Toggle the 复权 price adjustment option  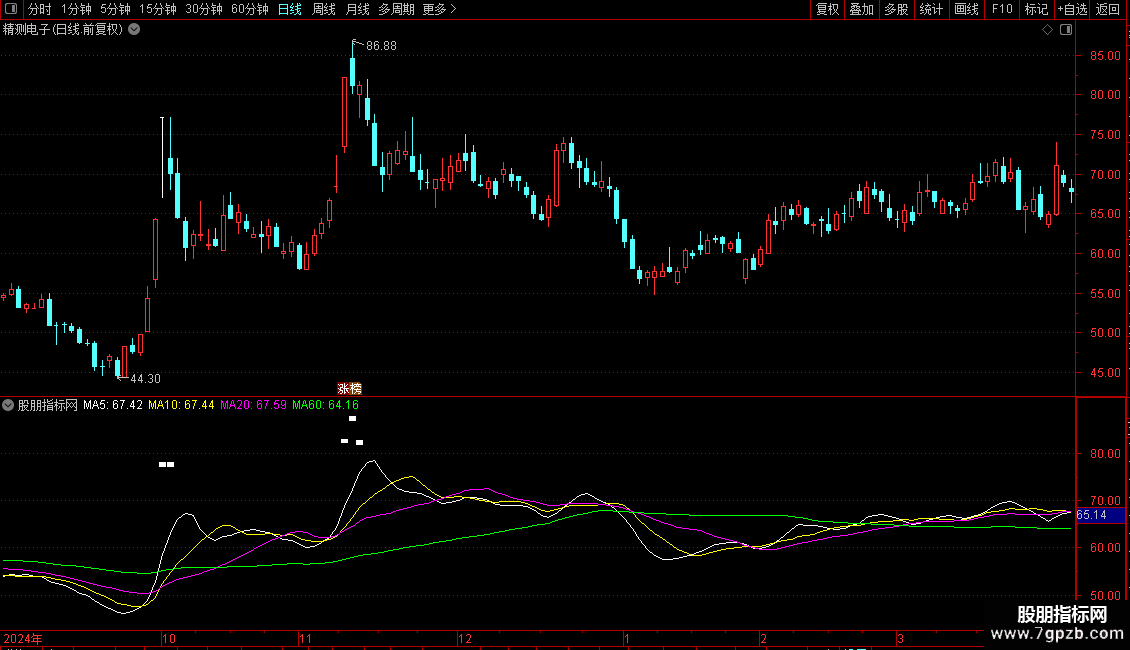click(x=827, y=9)
